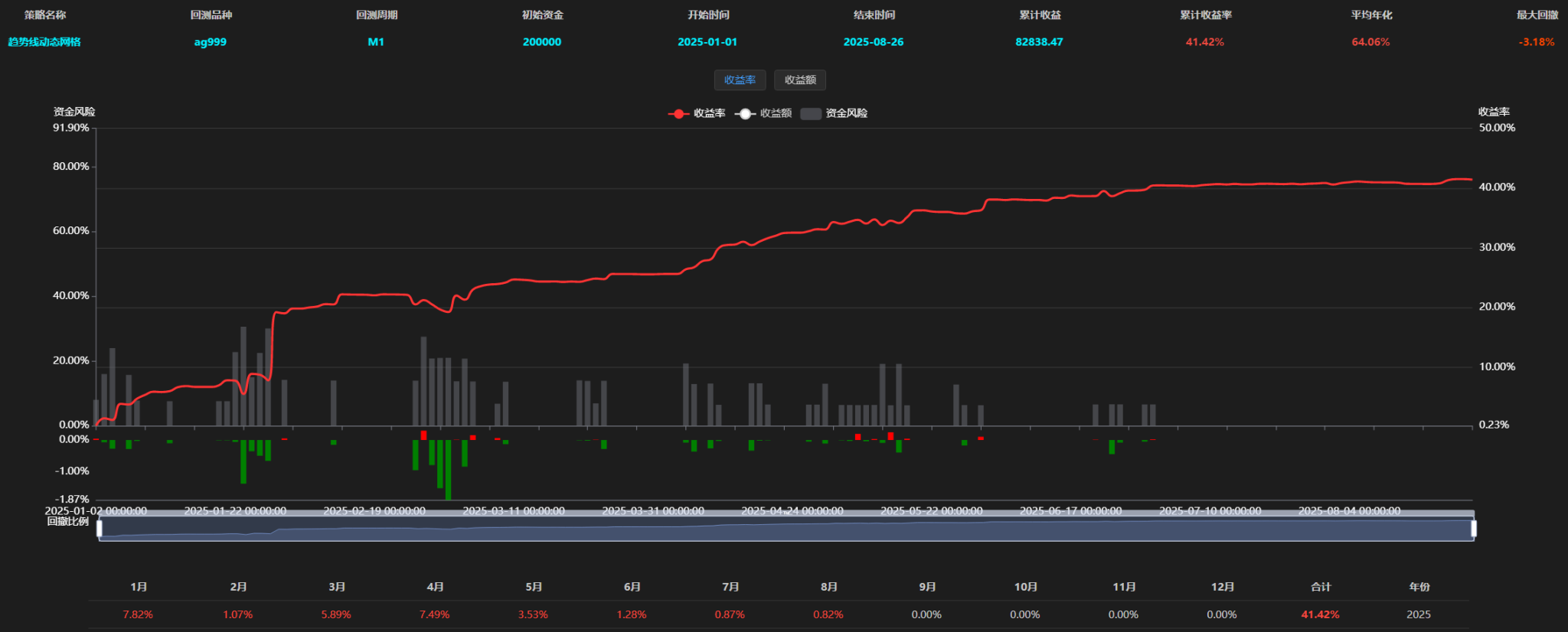Click the M1 backtest period value

(376, 42)
